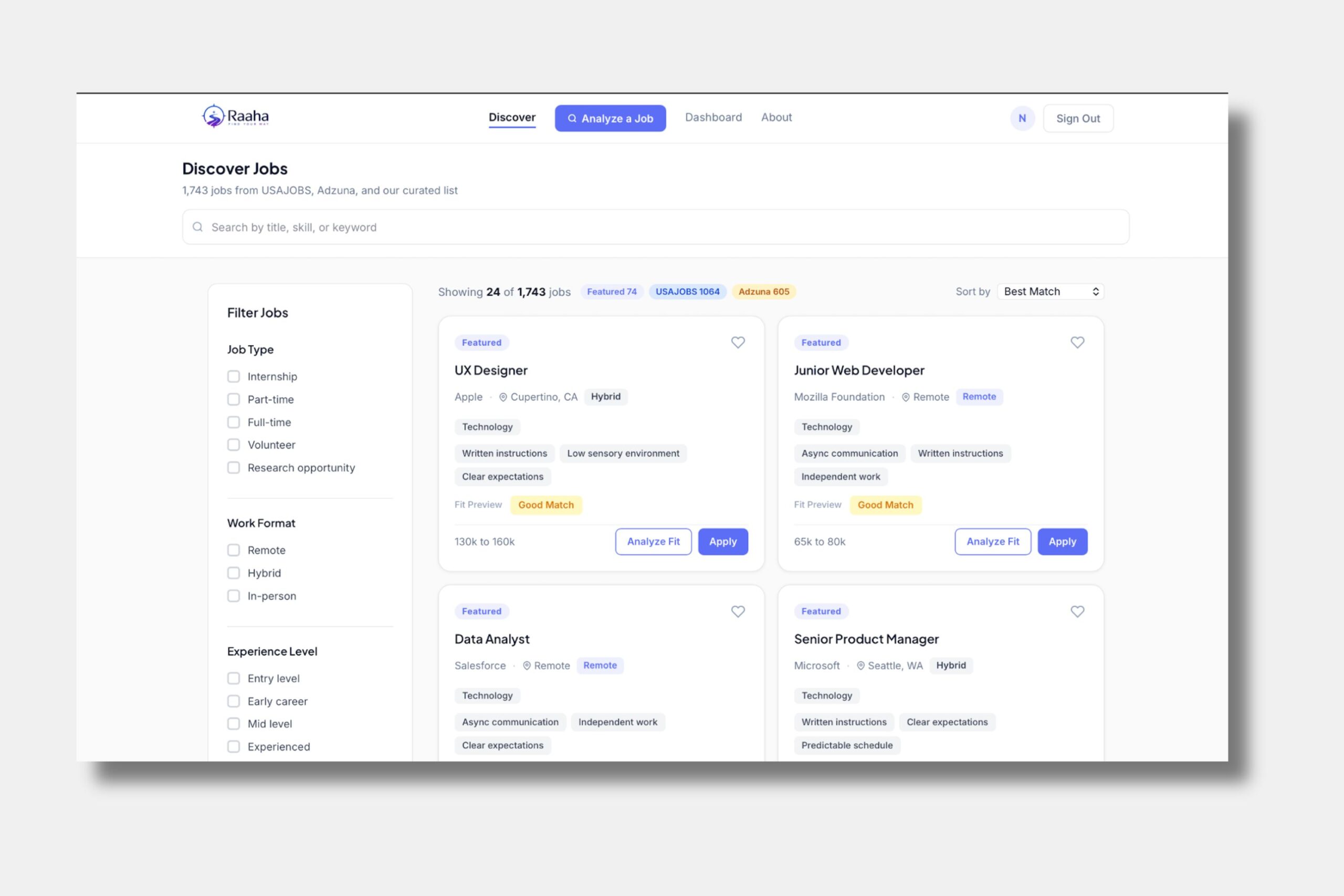Open the Data Analyst job title
The width and height of the screenshot is (1344, 896).
click(x=492, y=639)
